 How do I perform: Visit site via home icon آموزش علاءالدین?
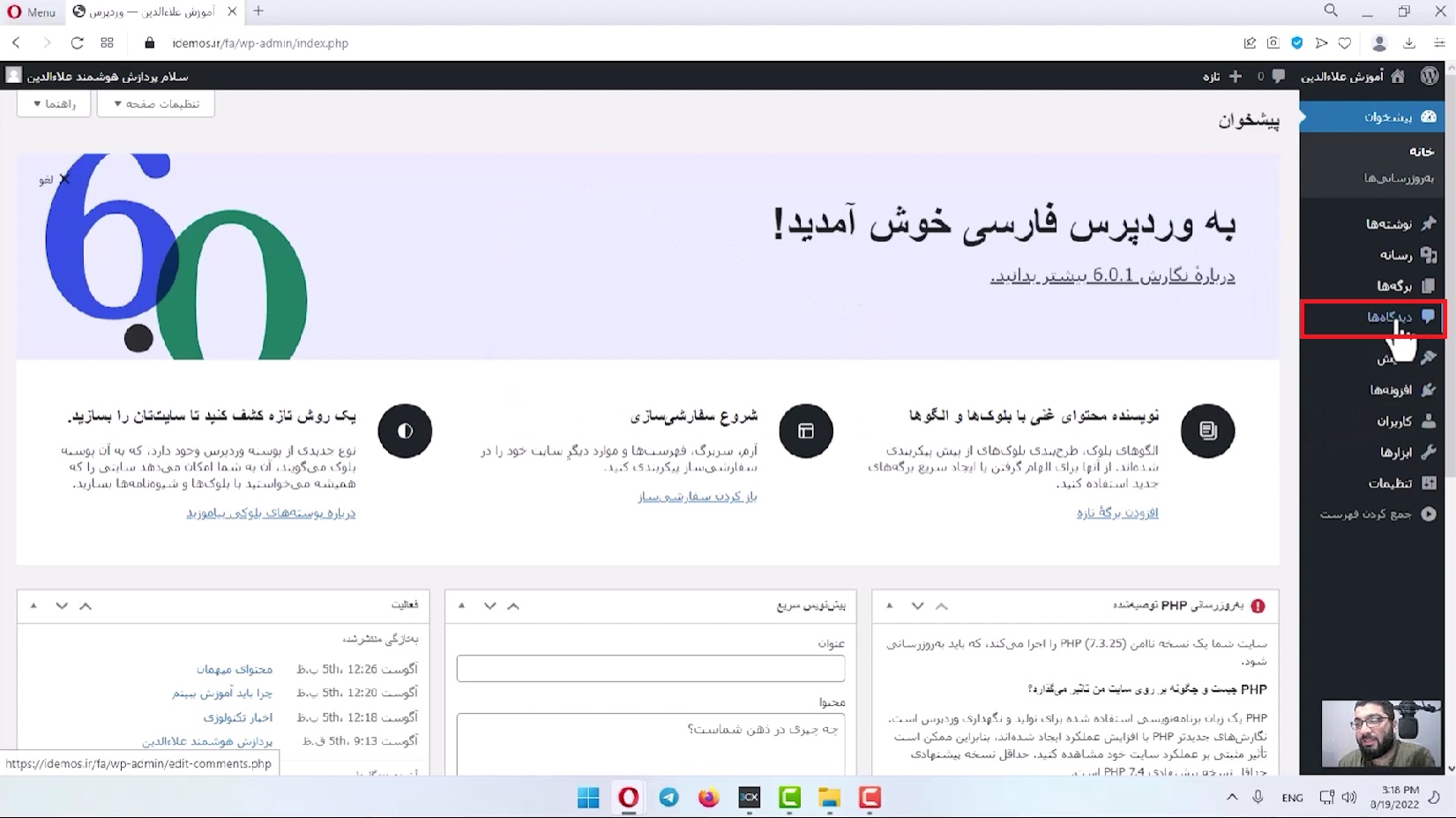click(1353, 77)
